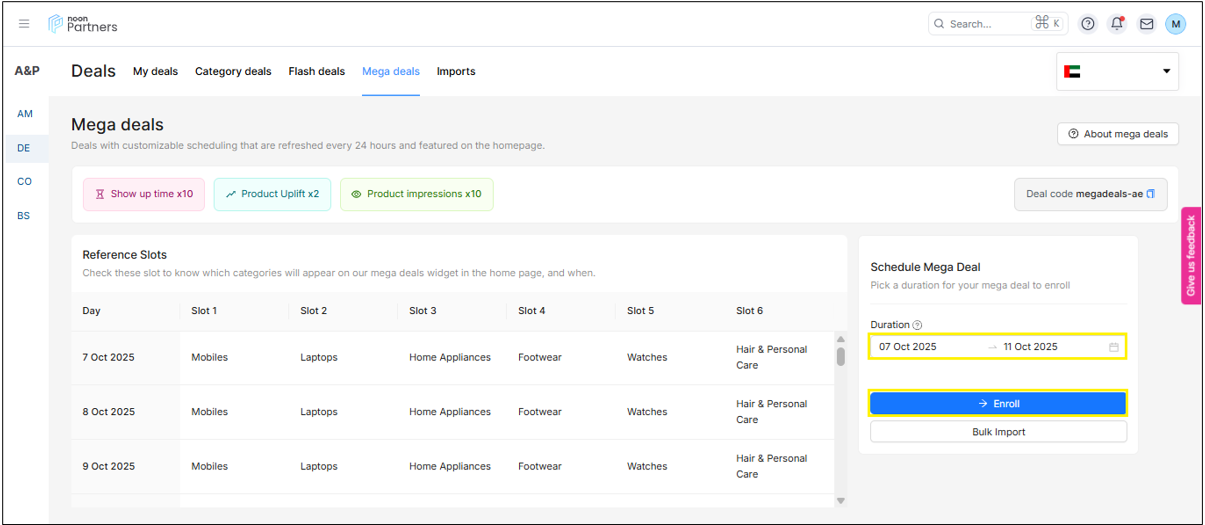The height and width of the screenshot is (525, 1205).
Task: Open the calendar icon in Duration field
Action: [x=1113, y=347]
